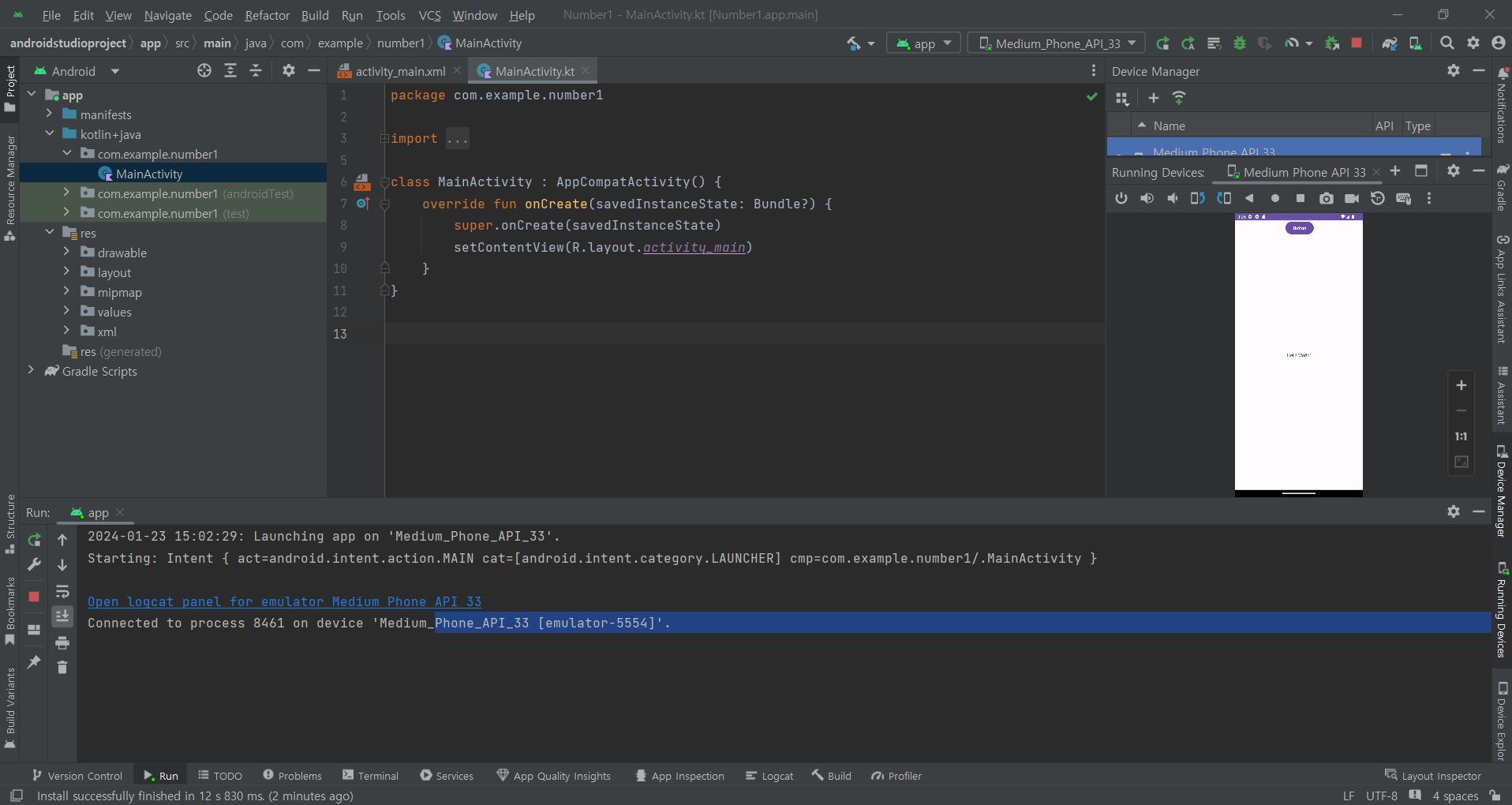Rotate the emulator left
Viewport: 1512px width, 805px height.
pos(1198,198)
